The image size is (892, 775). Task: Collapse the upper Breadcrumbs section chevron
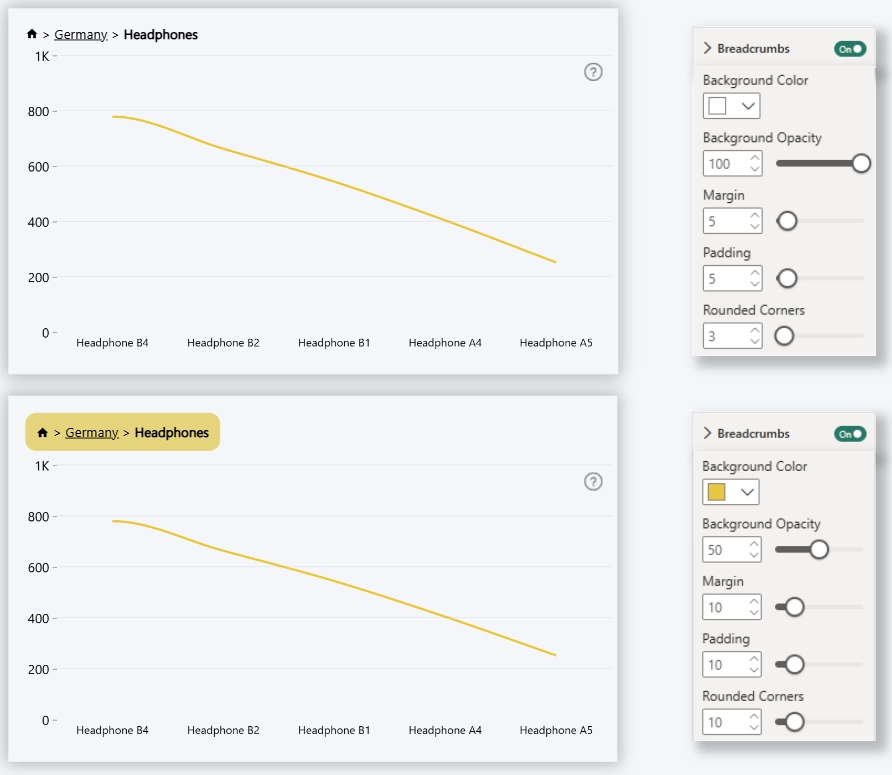(x=708, y=48)
